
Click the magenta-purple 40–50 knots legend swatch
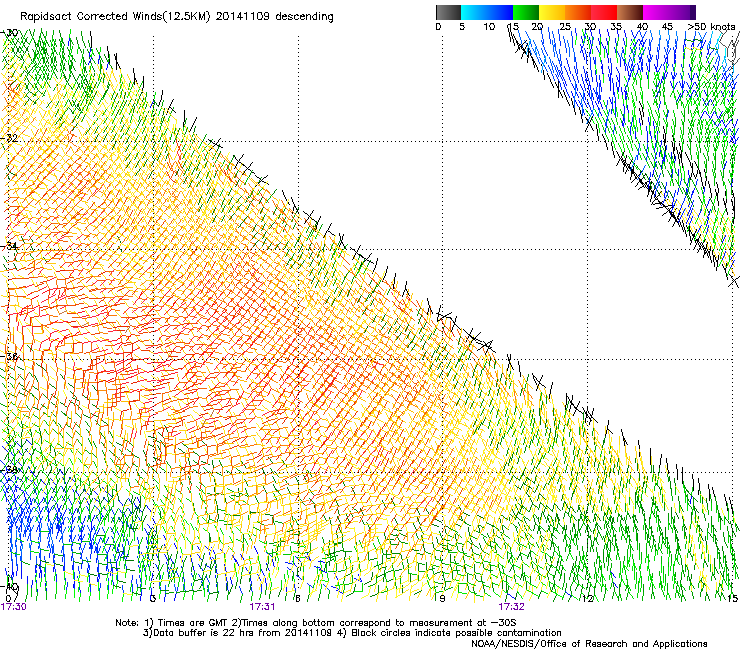click(669, 12)
